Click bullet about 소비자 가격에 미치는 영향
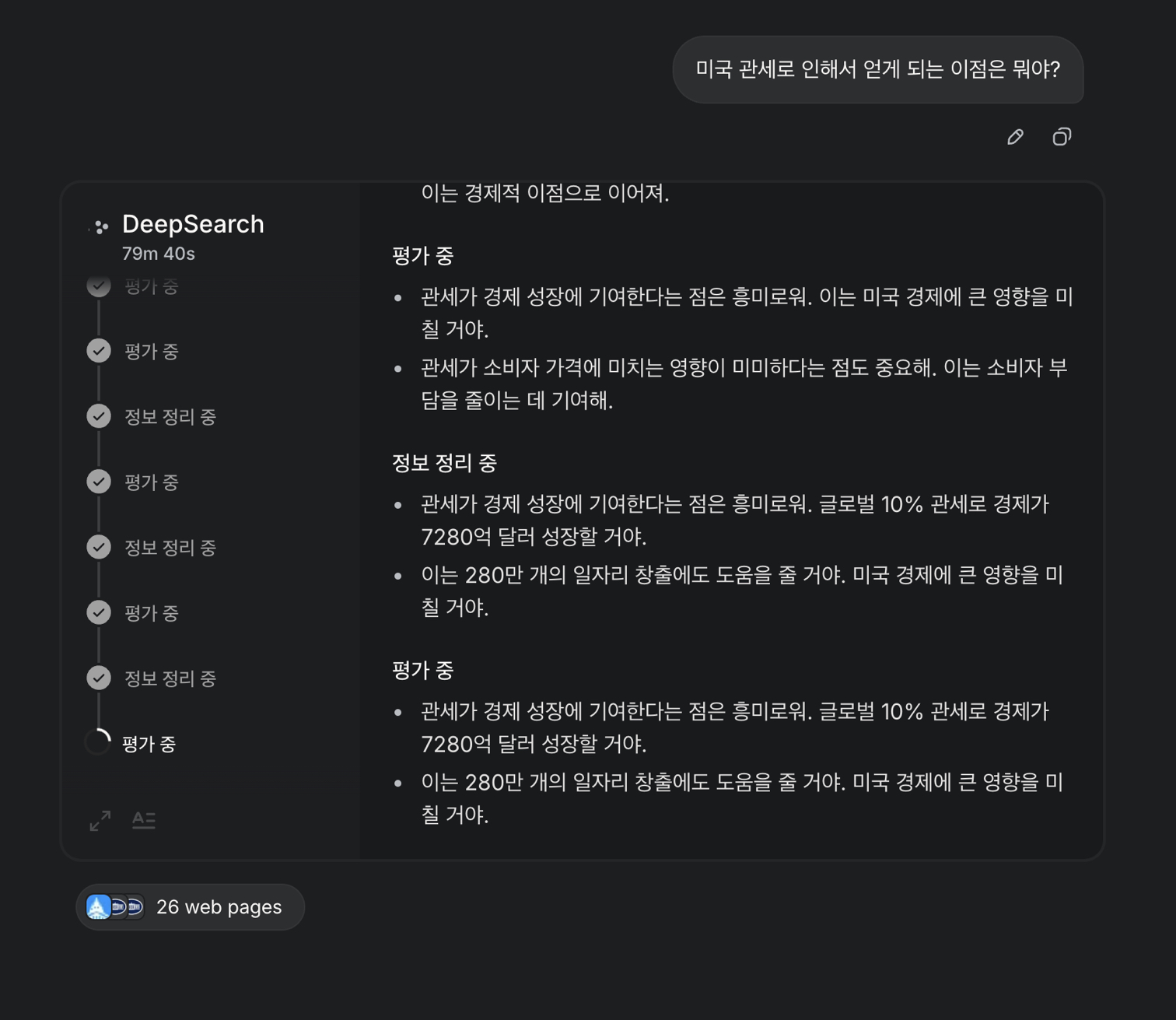The height and width of the screenshot is (1020, 1176). click(744, 384)
